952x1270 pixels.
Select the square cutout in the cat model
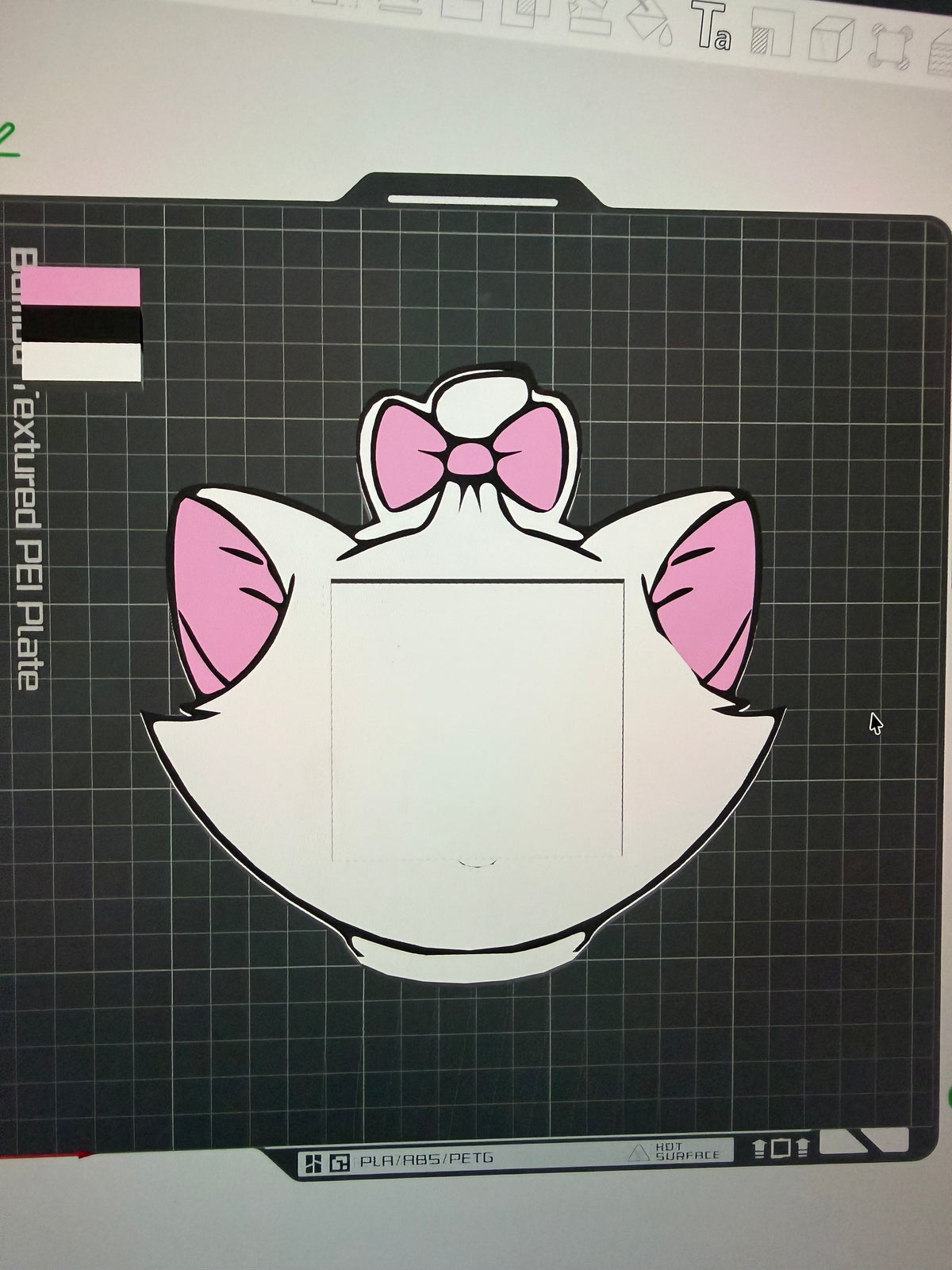(478, 721)
